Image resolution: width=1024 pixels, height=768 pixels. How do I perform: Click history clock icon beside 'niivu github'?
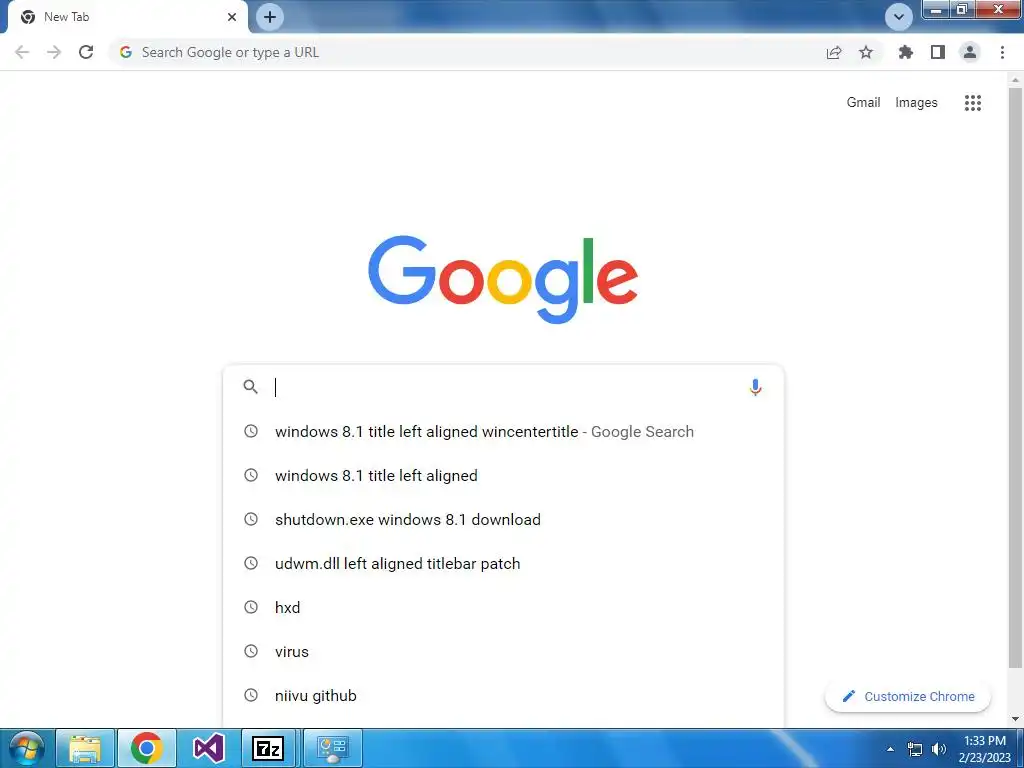[251, 696]
